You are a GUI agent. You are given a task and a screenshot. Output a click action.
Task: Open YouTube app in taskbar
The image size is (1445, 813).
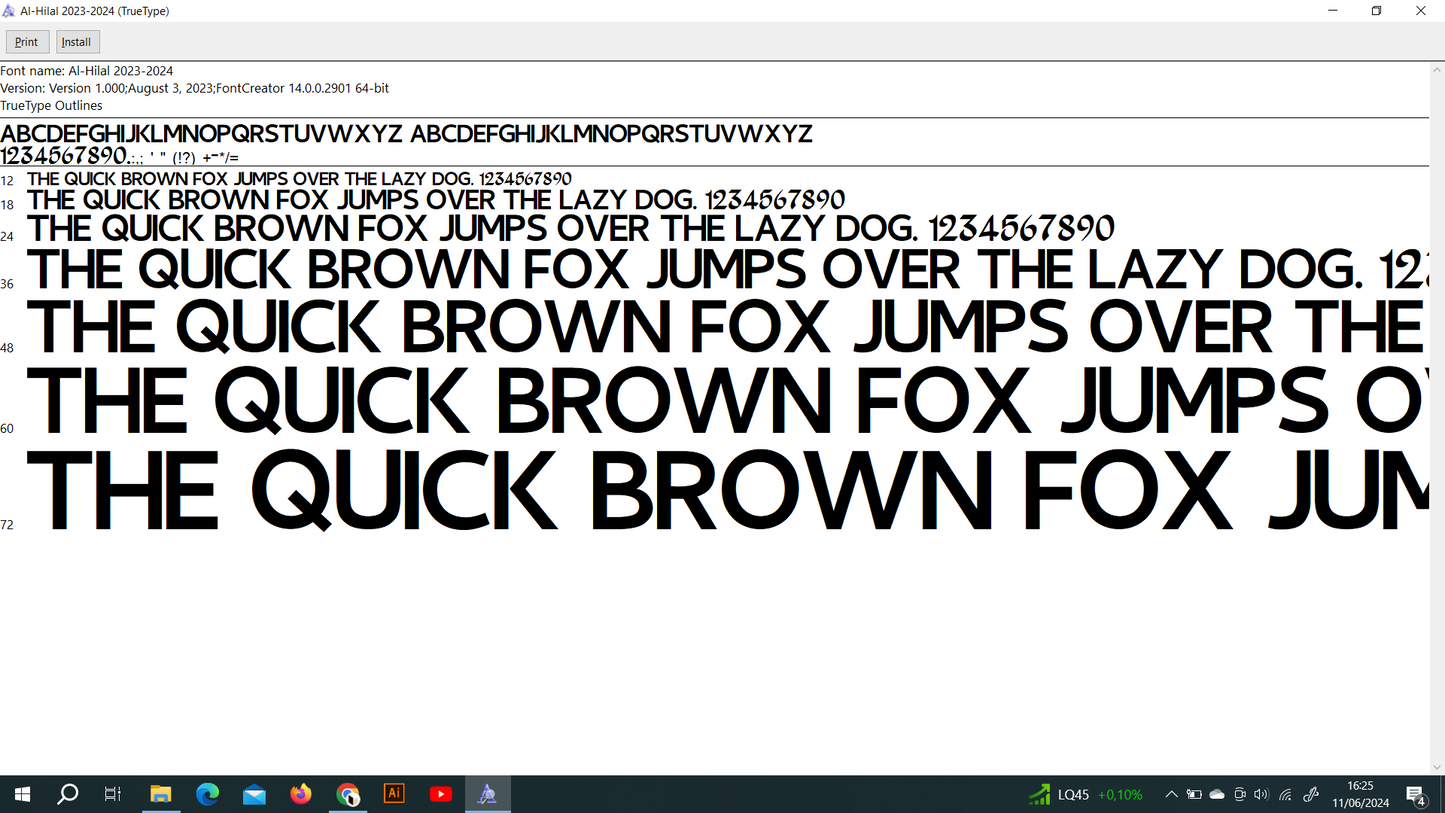pos(440,794)
